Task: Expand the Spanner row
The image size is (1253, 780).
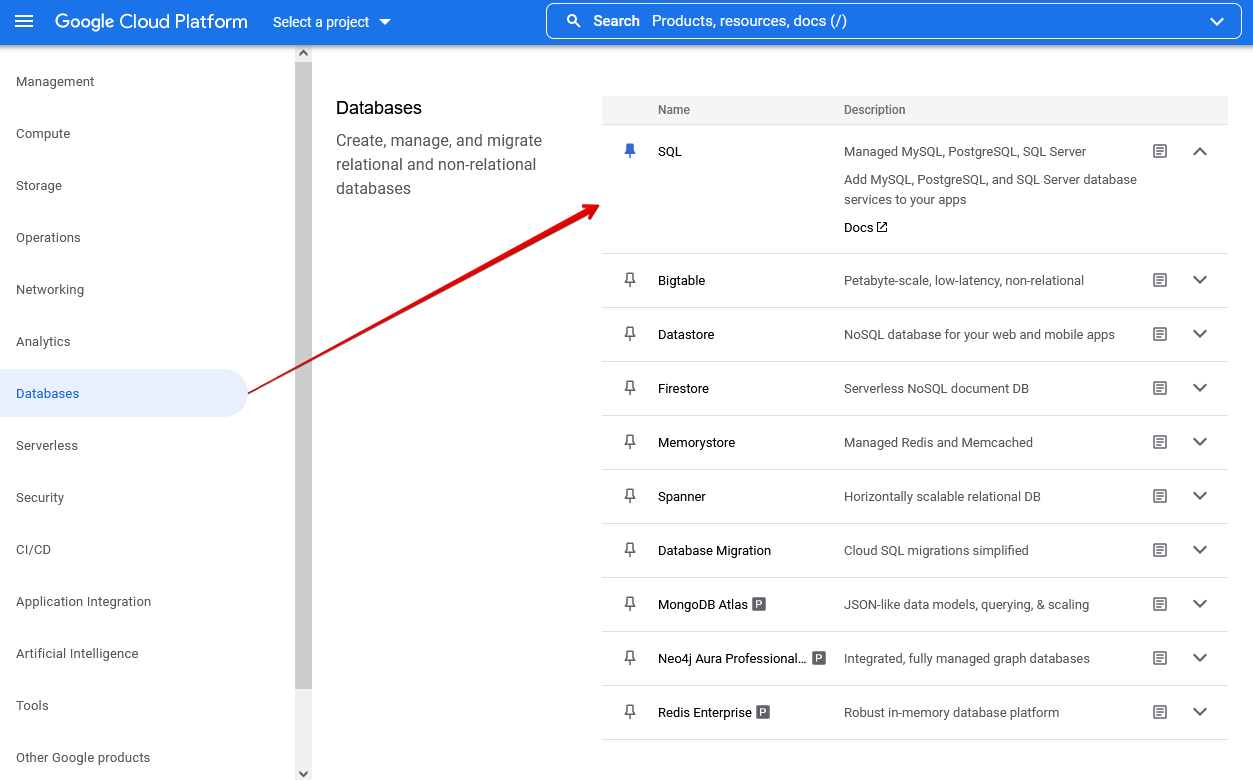Action: click(1200, 496)
